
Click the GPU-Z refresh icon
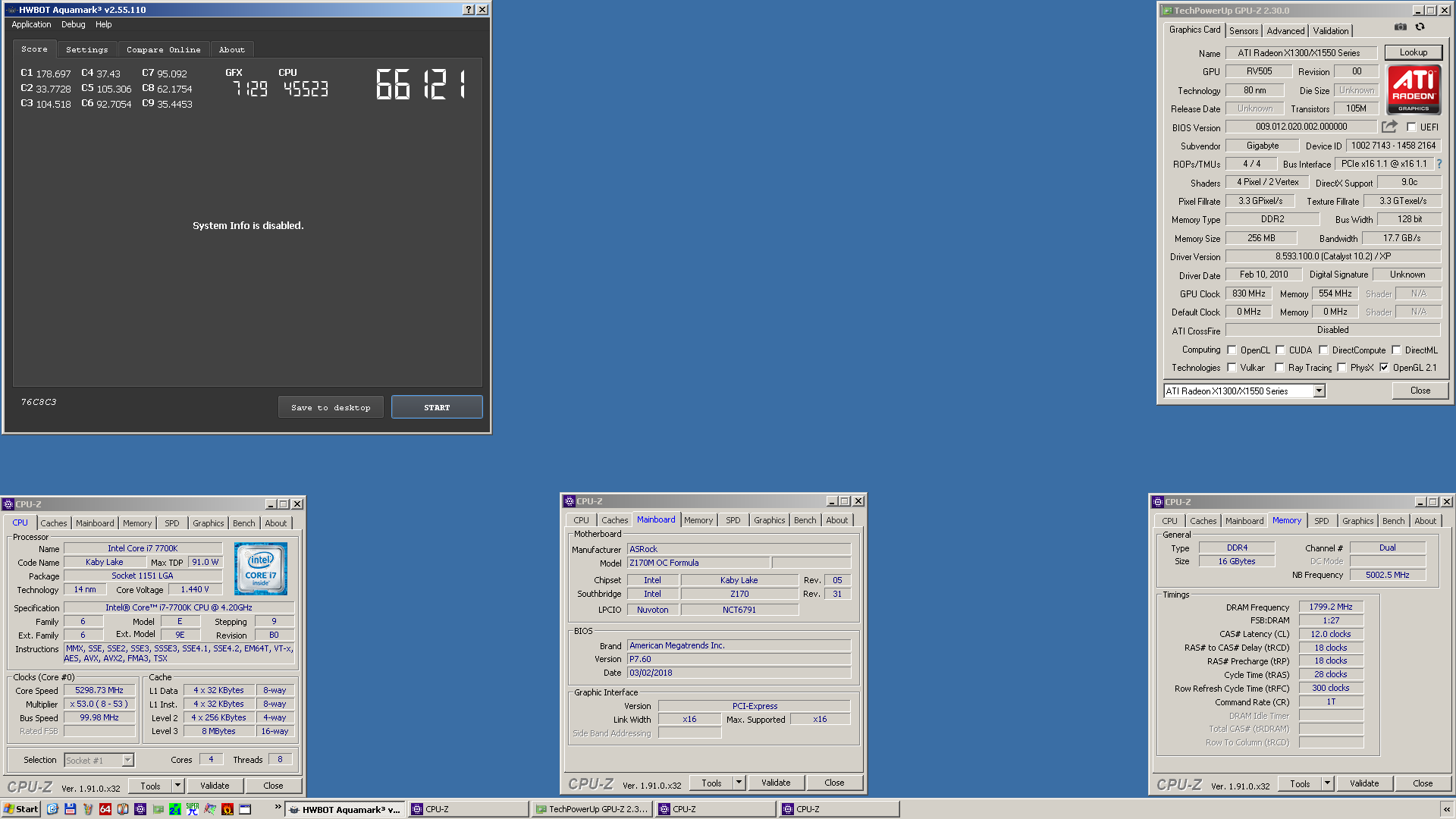coord(1420,27)
